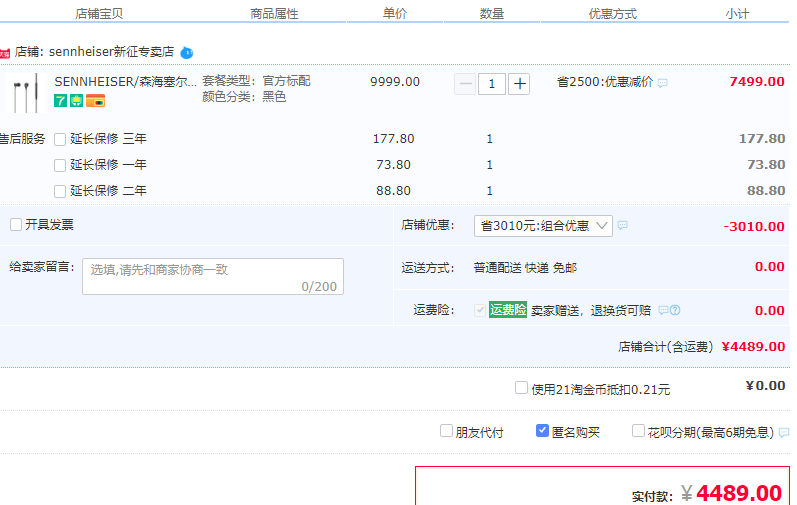
Task: Click the 177.80 unit price cell
Action: (394, 139)
